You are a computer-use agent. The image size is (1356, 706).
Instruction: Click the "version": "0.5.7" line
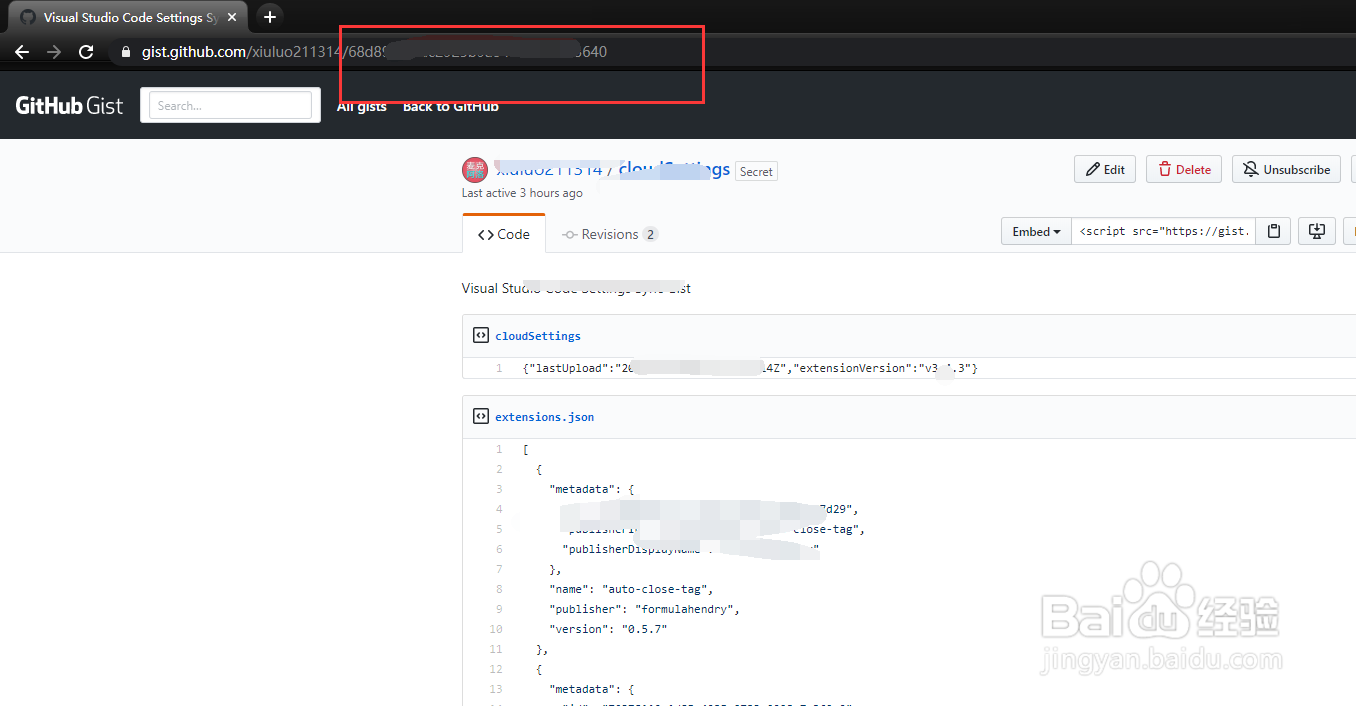[x=608, y=629]
